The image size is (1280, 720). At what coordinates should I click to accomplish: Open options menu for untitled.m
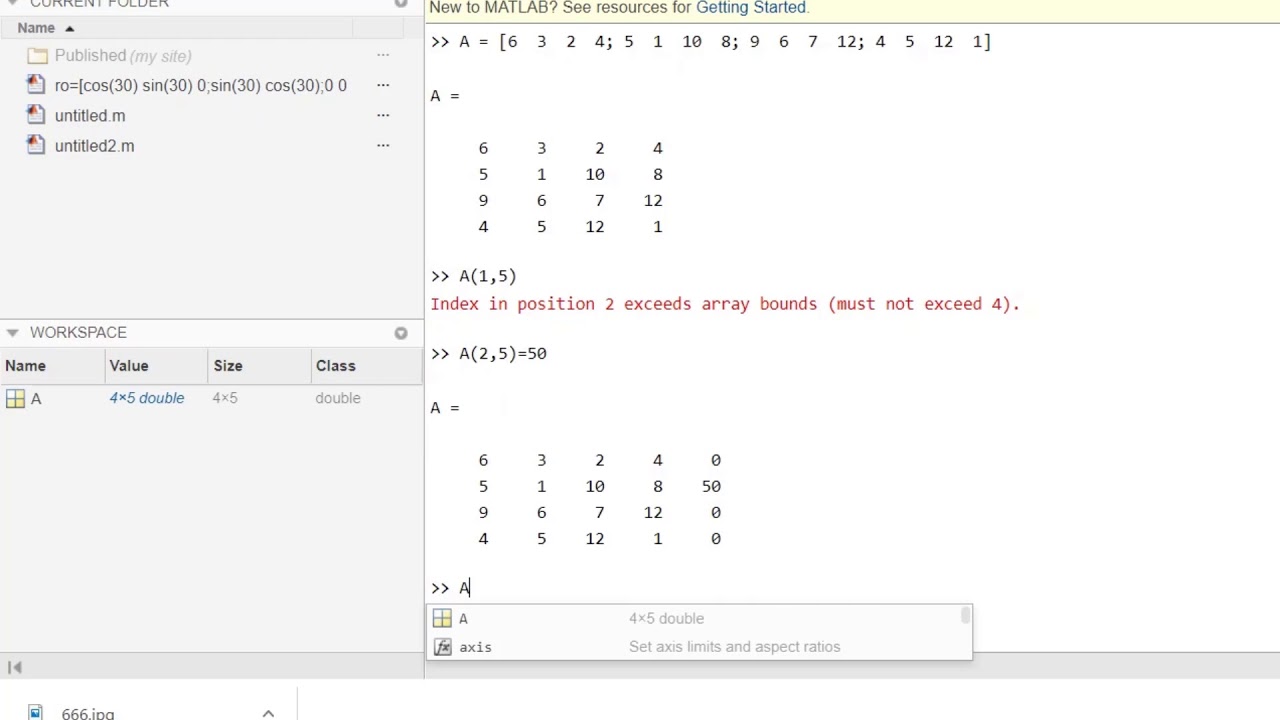pyautogui.click(x=383, y=115)
